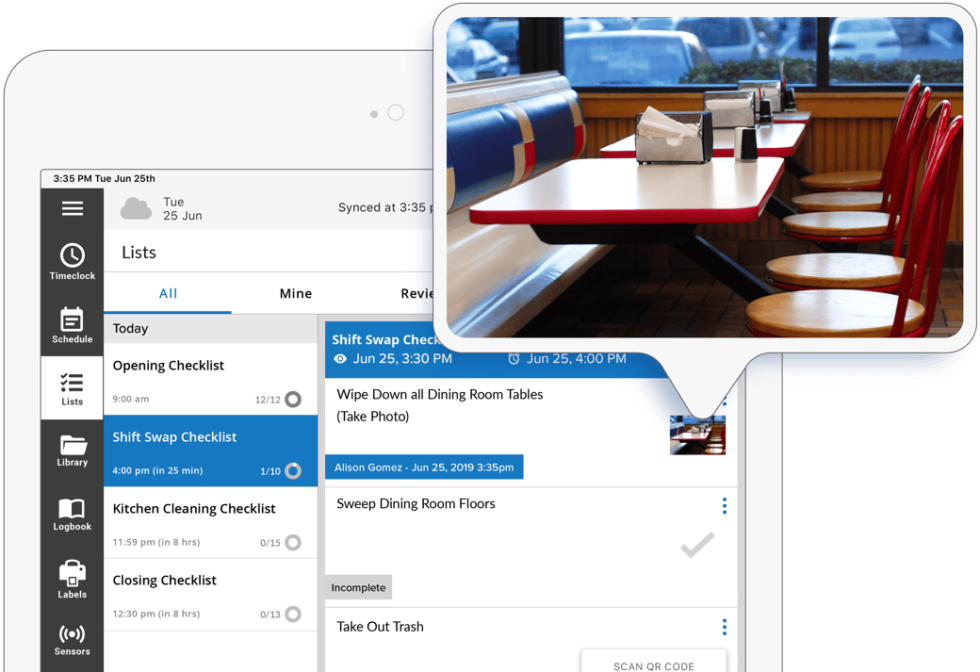Open the Labels tool
The width and height of the screenshot is (980, 672).
click(71, 580)
